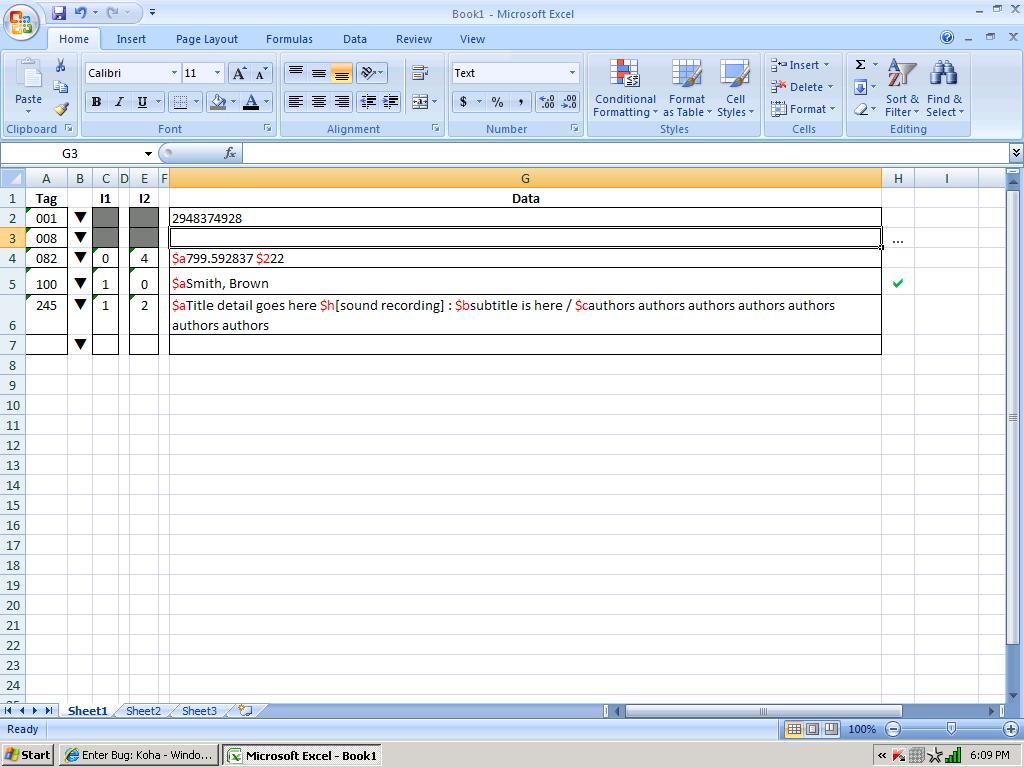Click the Conditional Formatting icon

point(625,88)
